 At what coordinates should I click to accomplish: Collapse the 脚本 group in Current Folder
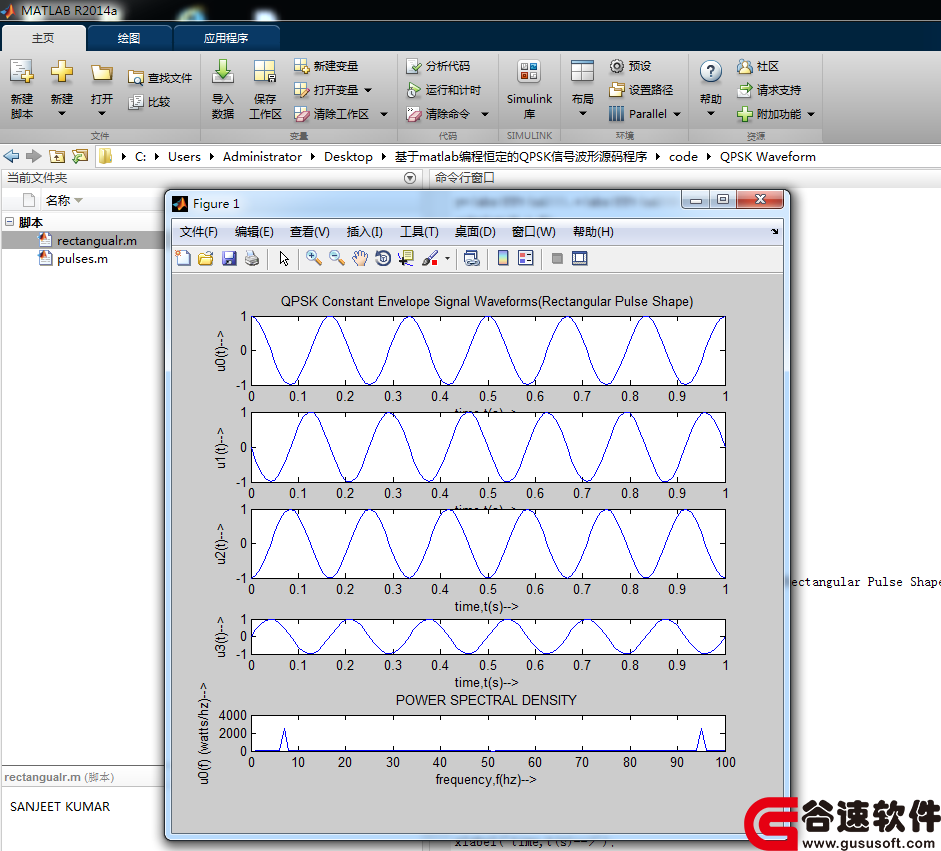pos(9,222)
